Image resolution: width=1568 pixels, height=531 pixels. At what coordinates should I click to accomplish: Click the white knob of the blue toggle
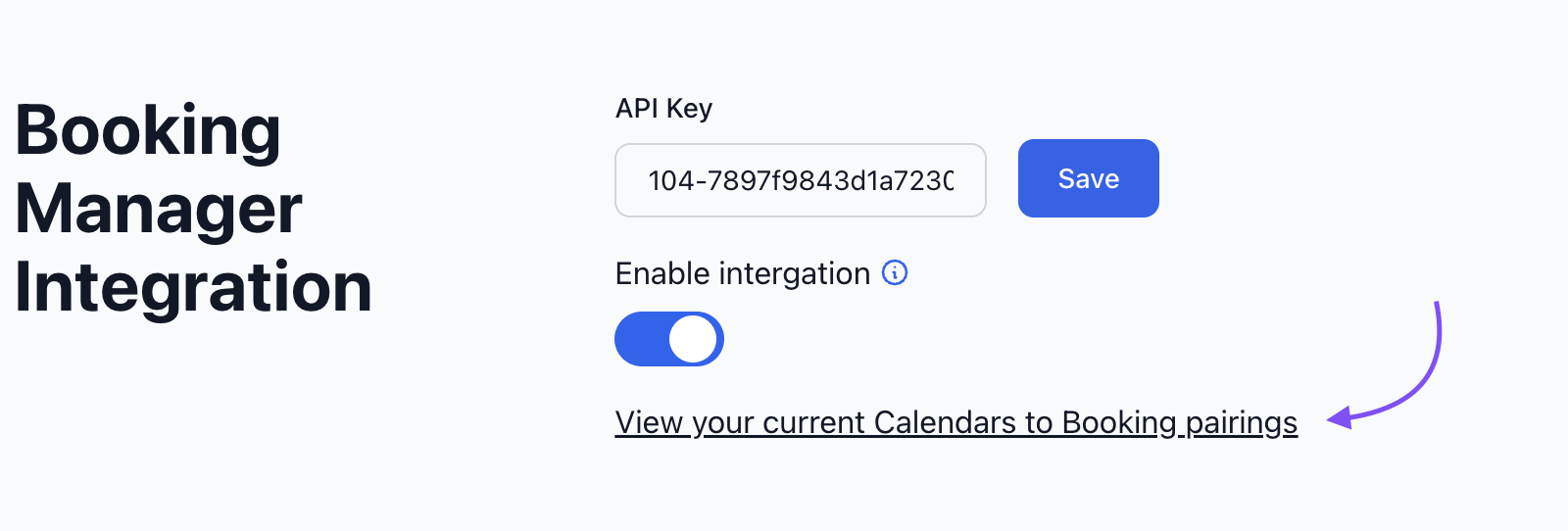pyautogui.click(x=694, y=339)
